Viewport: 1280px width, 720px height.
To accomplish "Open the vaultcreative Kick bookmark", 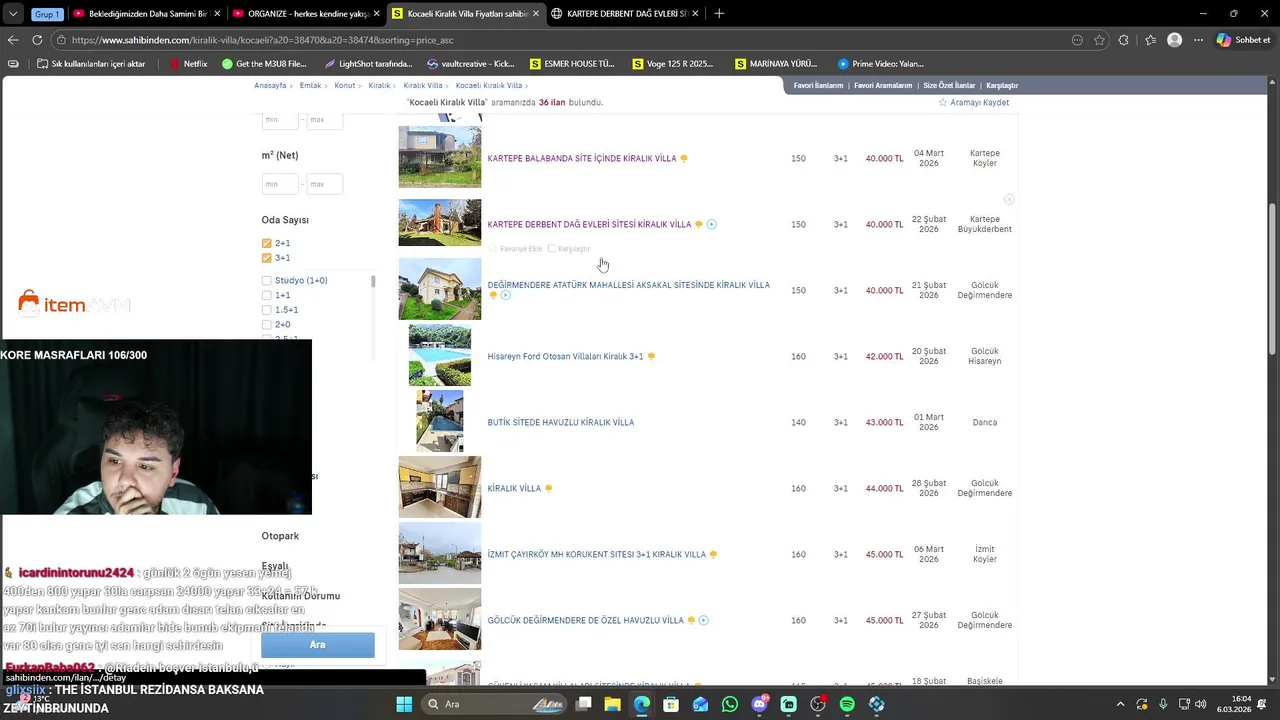I will 470,64.
